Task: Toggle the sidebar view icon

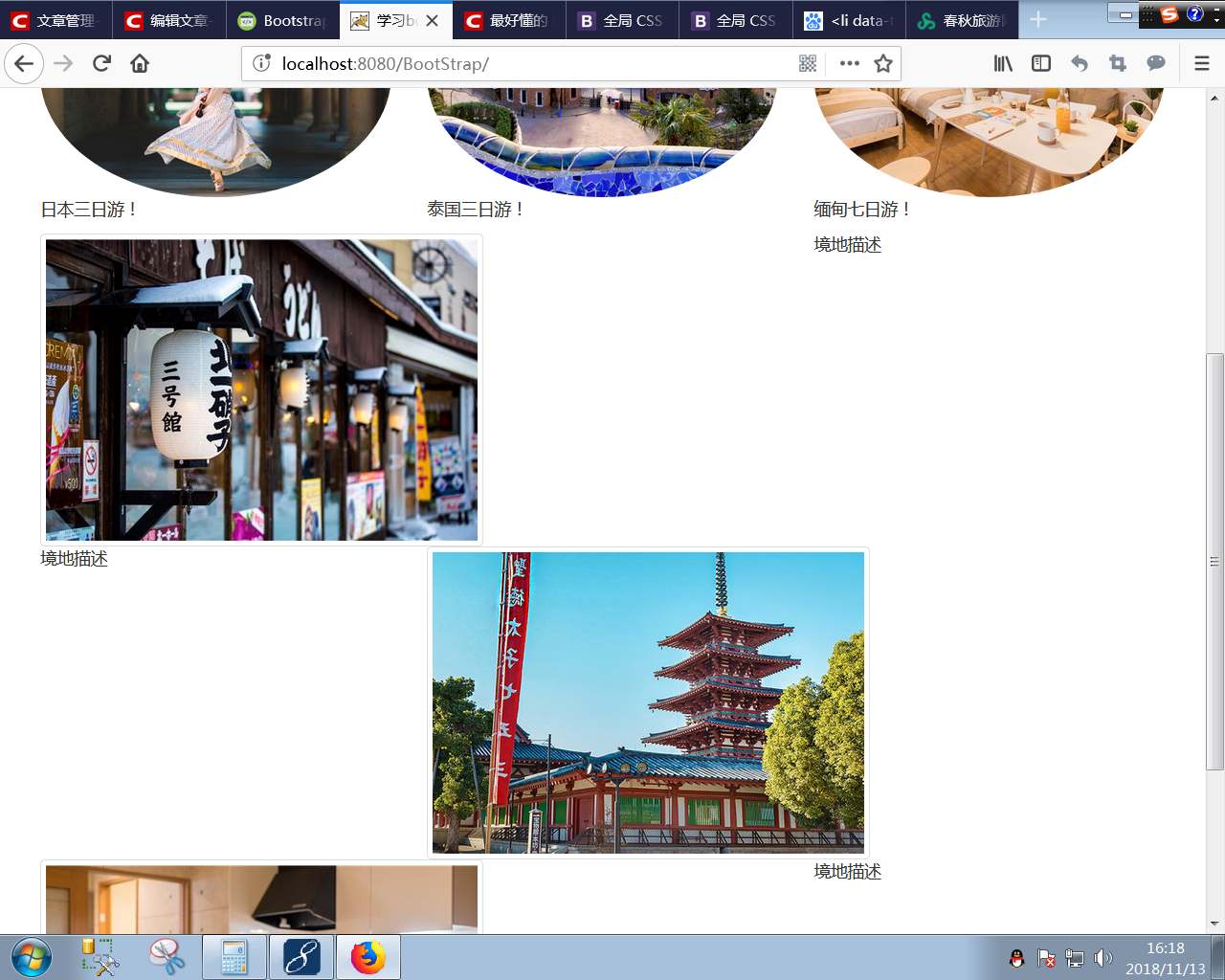Action: 1041,64
